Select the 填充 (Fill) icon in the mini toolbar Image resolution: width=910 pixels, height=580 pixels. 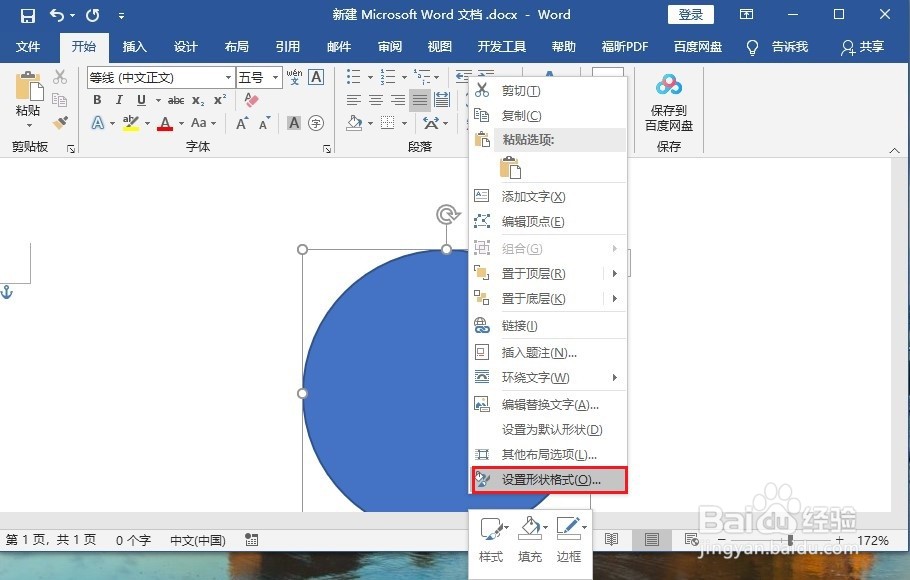point(531,533)
